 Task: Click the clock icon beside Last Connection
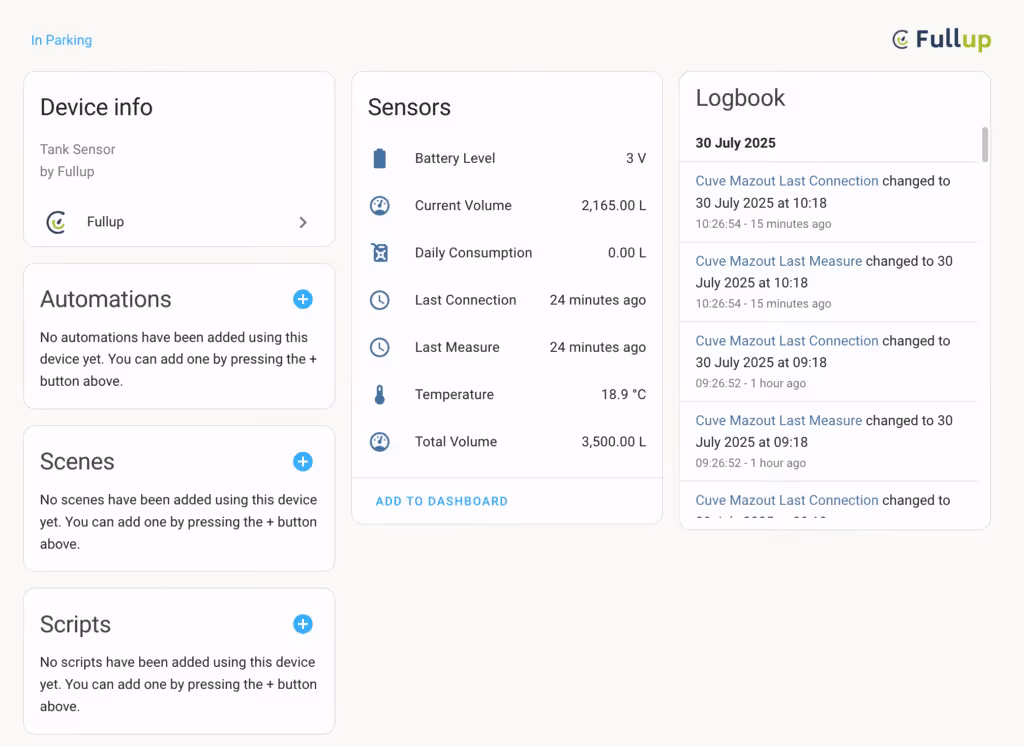click(x=379, y=300)
